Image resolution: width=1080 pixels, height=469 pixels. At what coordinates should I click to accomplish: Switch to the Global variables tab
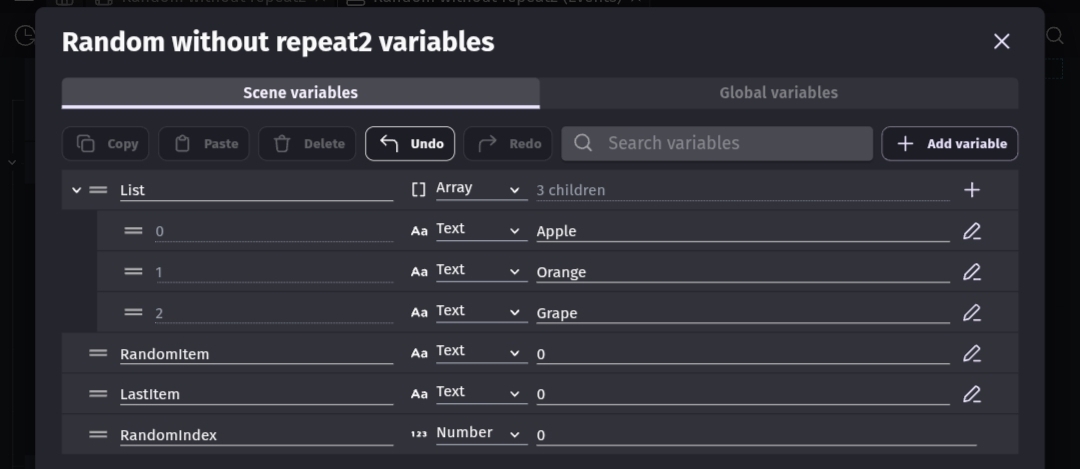(778, 93)
